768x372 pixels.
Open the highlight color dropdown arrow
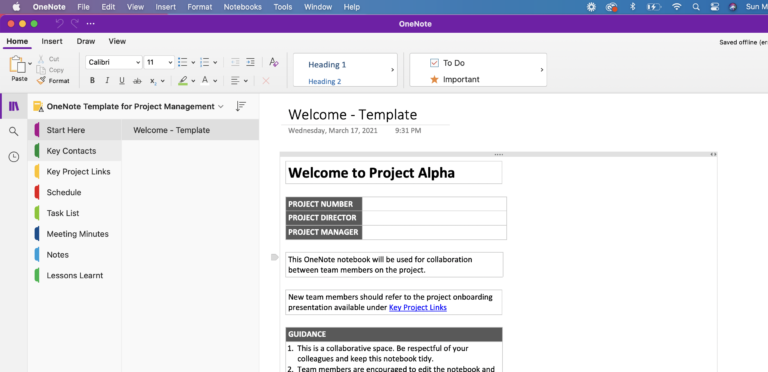[193, 81]
